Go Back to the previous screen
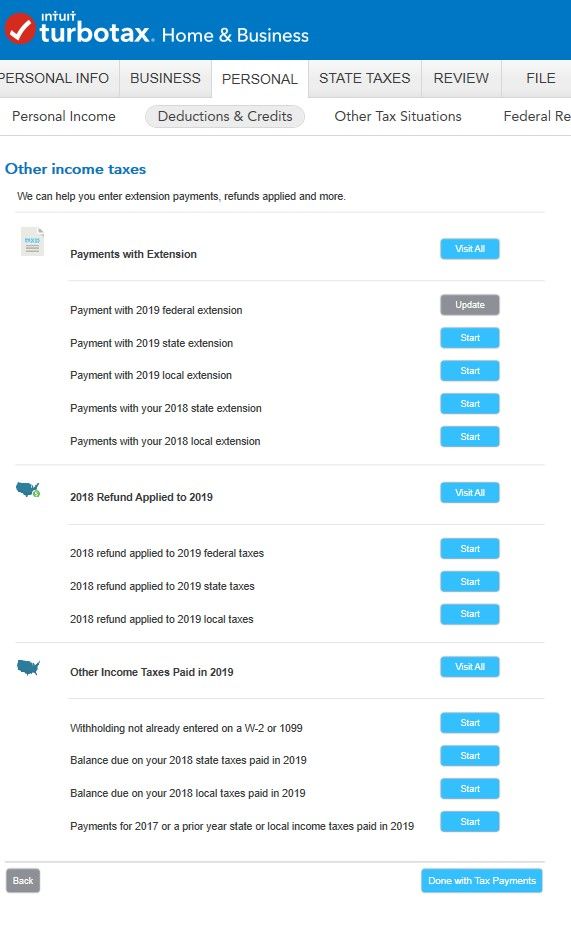Viewport: 571px width, 925px height. pyautogui.click(x=23, y=881)
